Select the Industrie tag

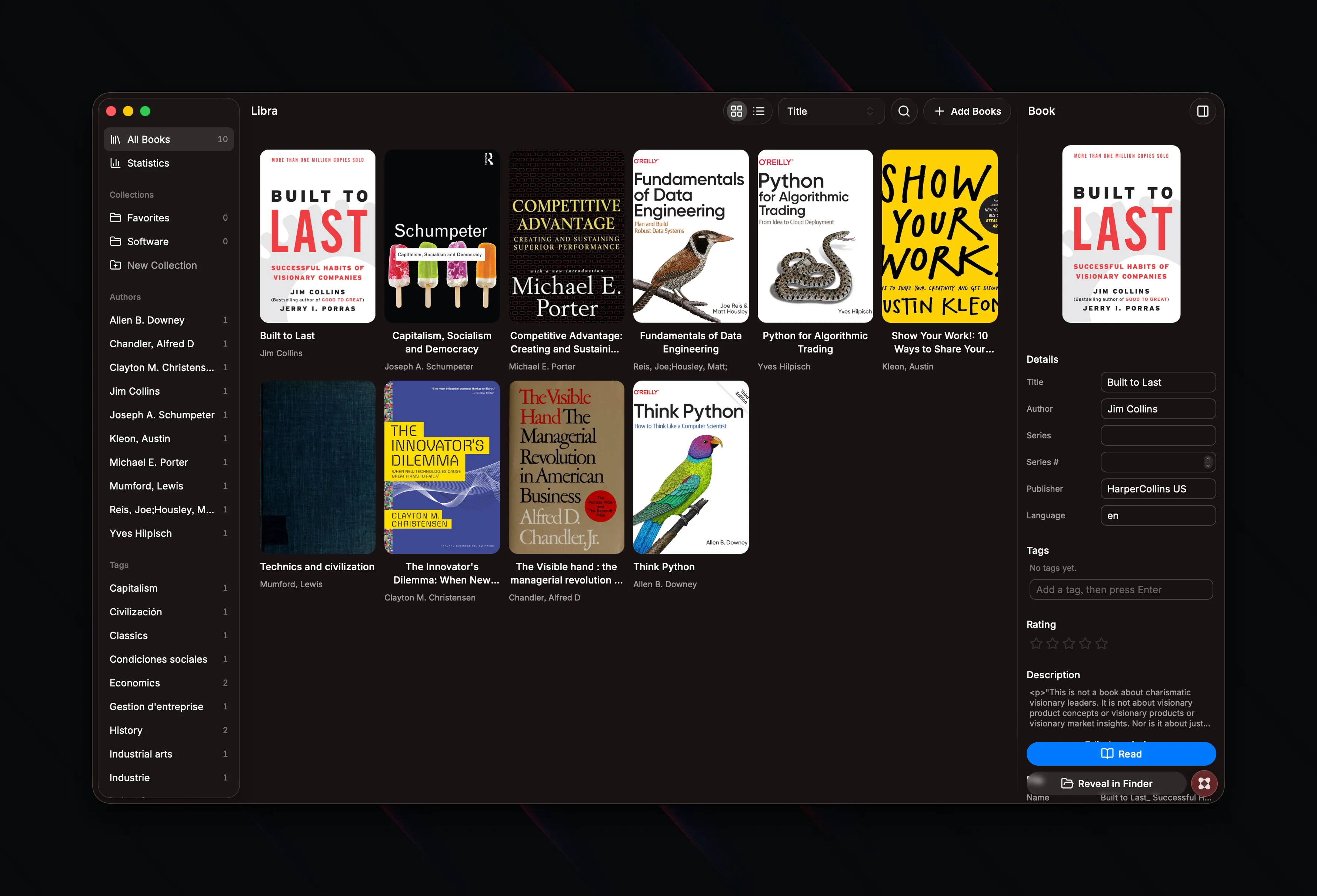(x=169, y=778)
